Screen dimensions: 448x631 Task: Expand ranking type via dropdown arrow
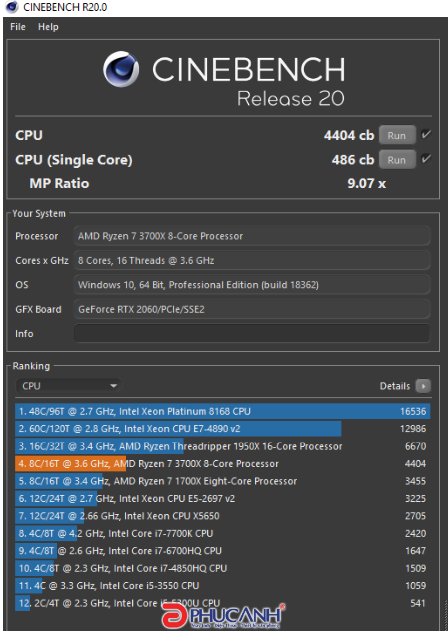(x=114, y=386)
